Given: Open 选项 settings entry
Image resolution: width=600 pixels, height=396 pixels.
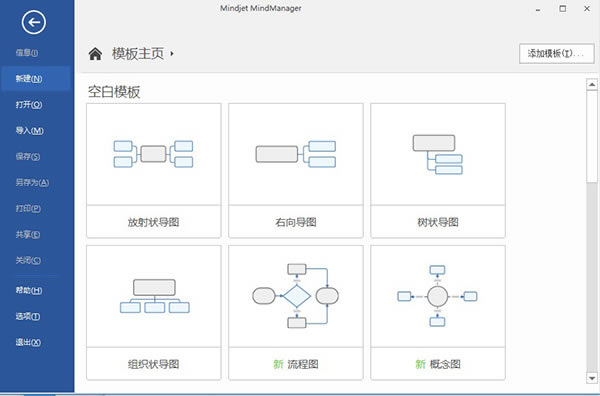Looking at the screenshot, I should coord(28,316).
